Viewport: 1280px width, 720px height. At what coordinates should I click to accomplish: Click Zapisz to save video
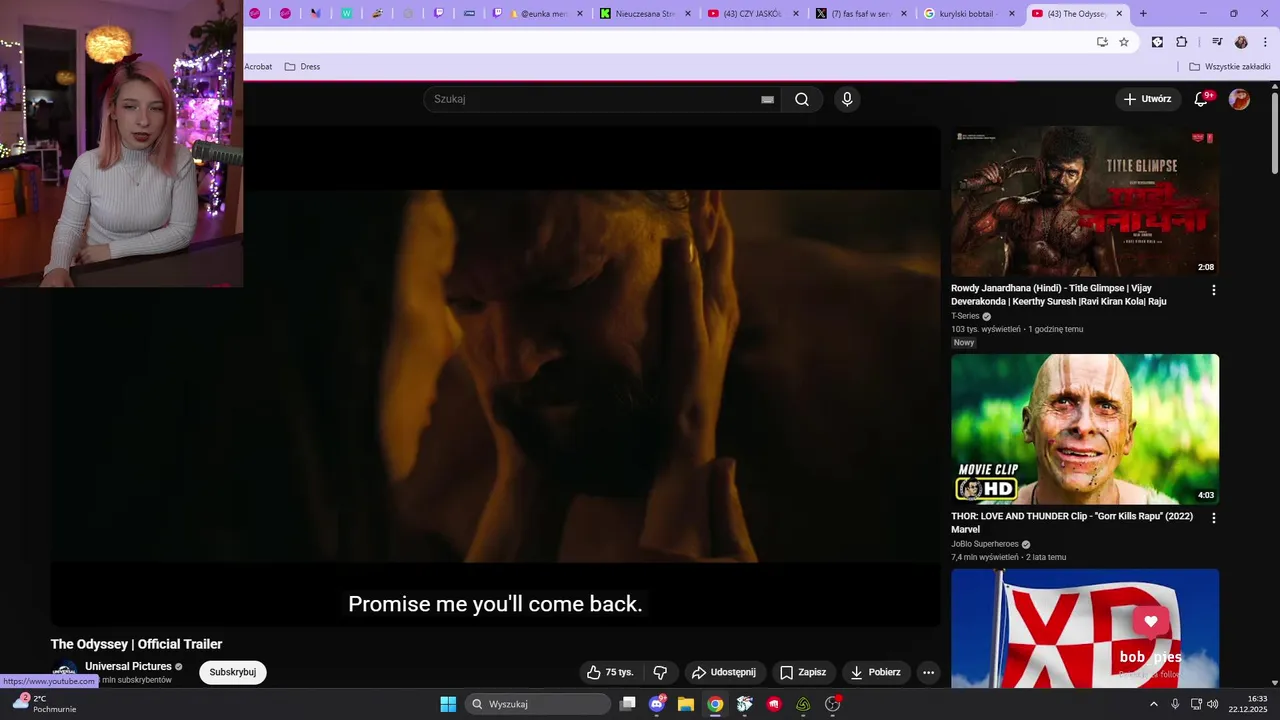pyautogui.click(x=803, y=672)
